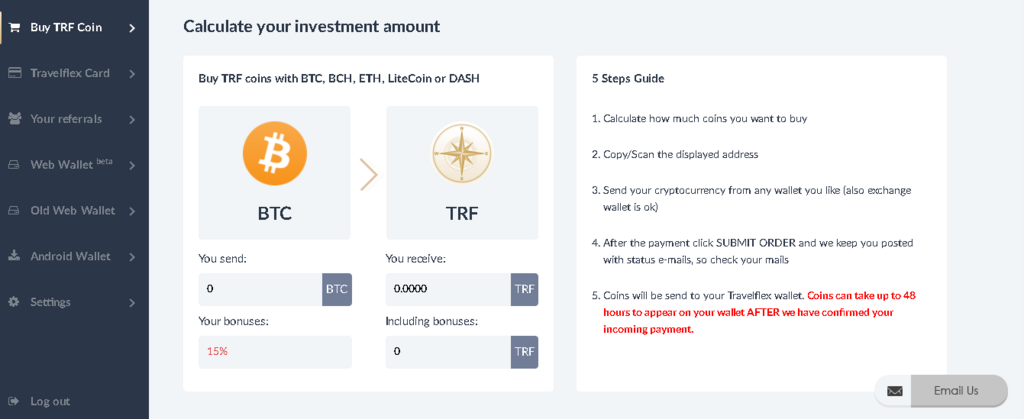Image resolution: width=1024 pixels, height=419 pixels.
Task: Expand the Travelflex Card chevron arrow
Action: click(x=132, y=74)
